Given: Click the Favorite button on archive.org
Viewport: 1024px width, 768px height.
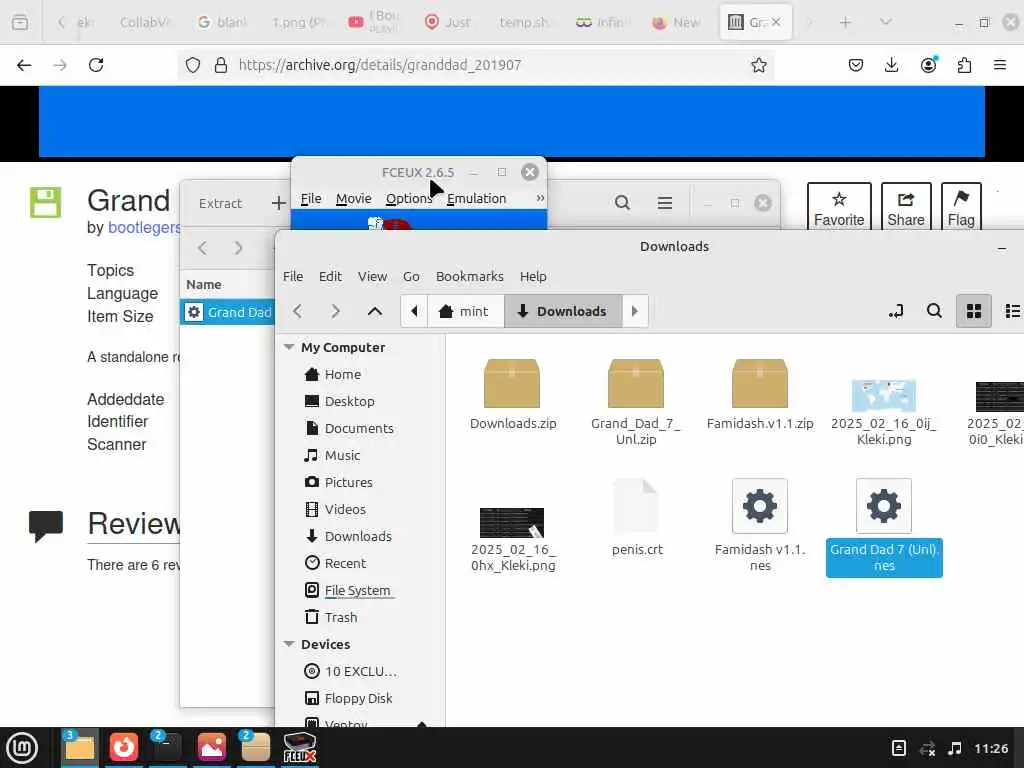Looking at the screenshot, I should click(839, 208).
